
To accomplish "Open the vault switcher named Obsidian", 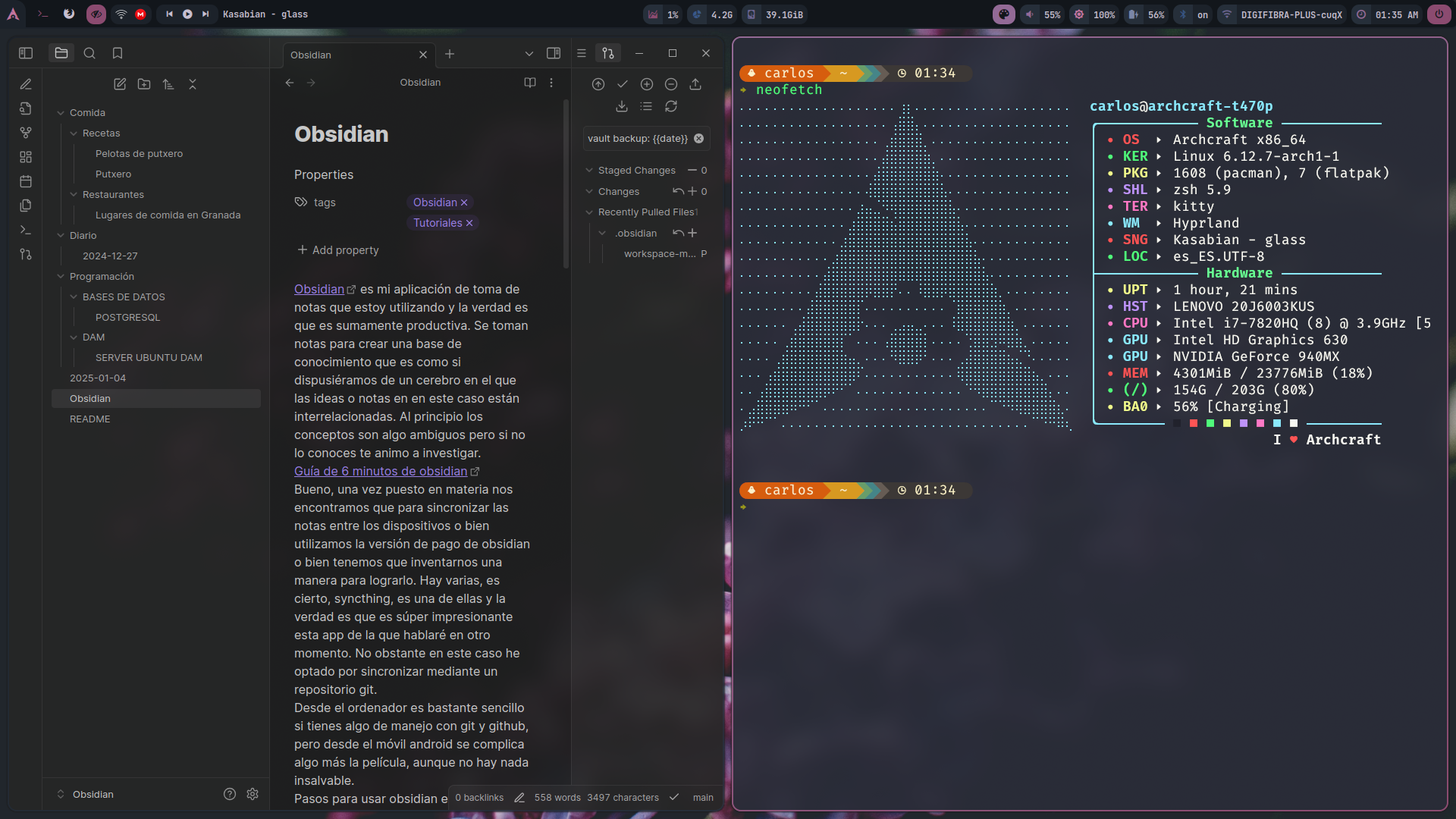I will point(85,795).
